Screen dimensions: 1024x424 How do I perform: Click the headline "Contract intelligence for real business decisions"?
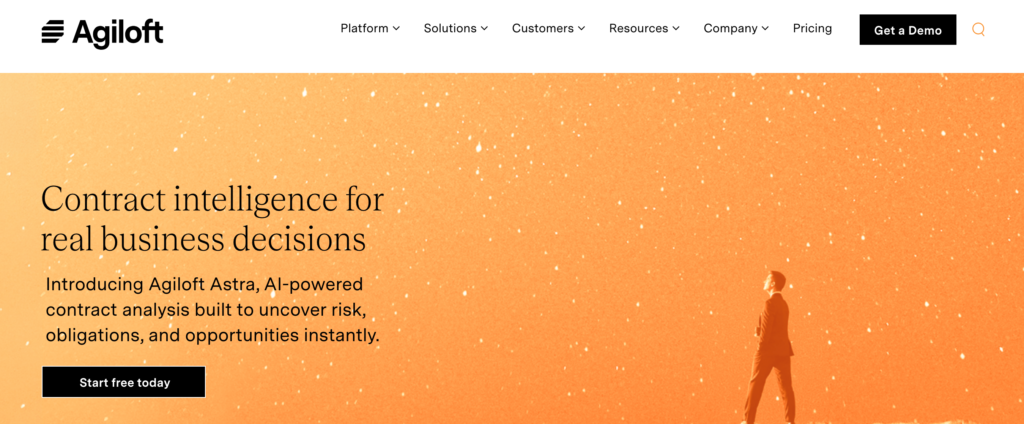tap(212, 219)
